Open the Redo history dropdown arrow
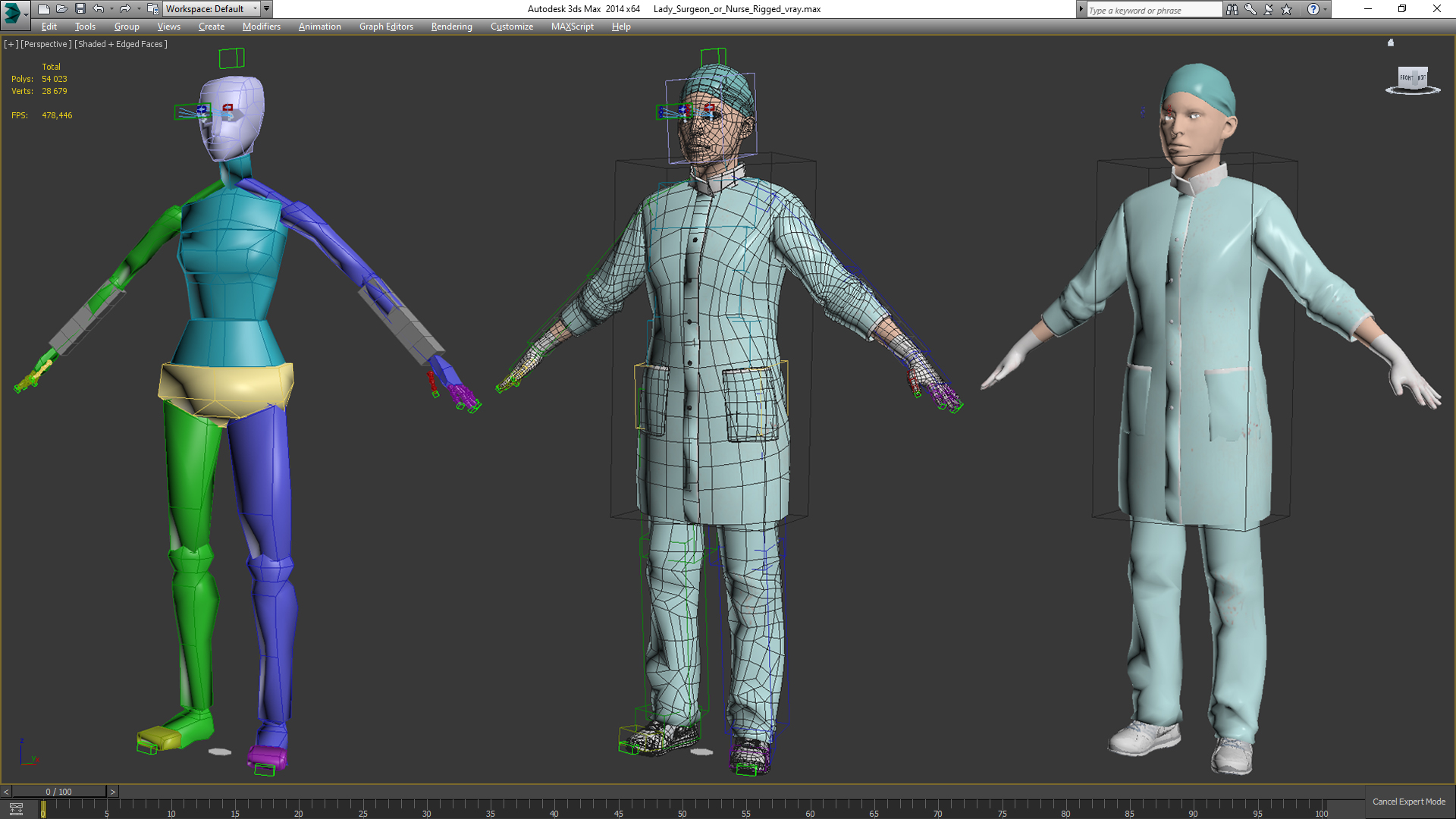1456x819 pixels. pos(138,9)
